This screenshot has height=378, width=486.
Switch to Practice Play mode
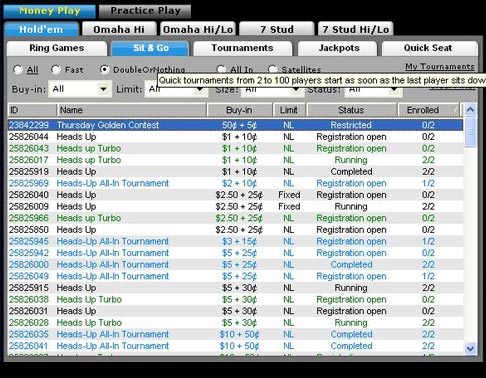pyautogui.click(x=145, y=11)
